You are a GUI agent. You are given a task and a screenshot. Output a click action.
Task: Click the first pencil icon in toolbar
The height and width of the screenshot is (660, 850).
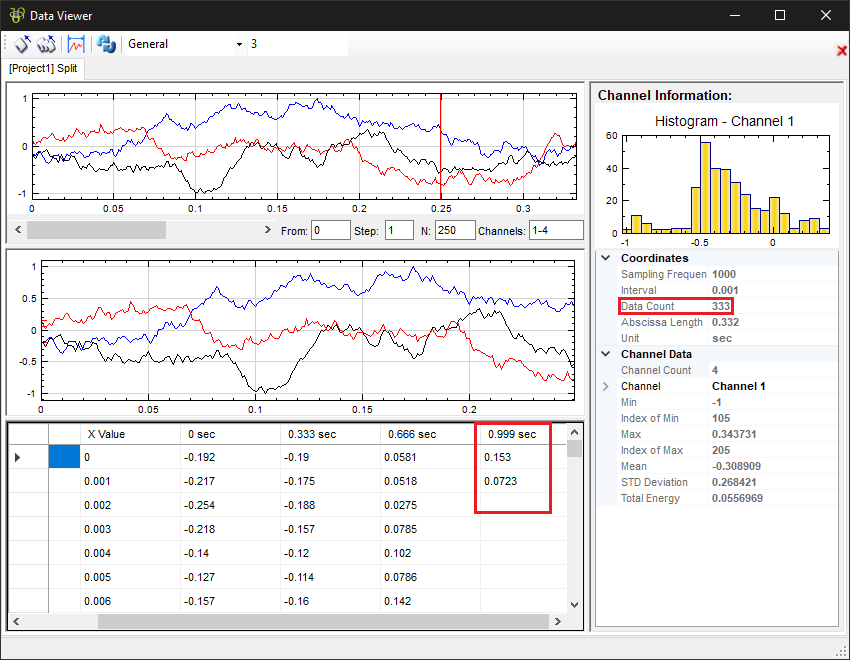(21, 44)
